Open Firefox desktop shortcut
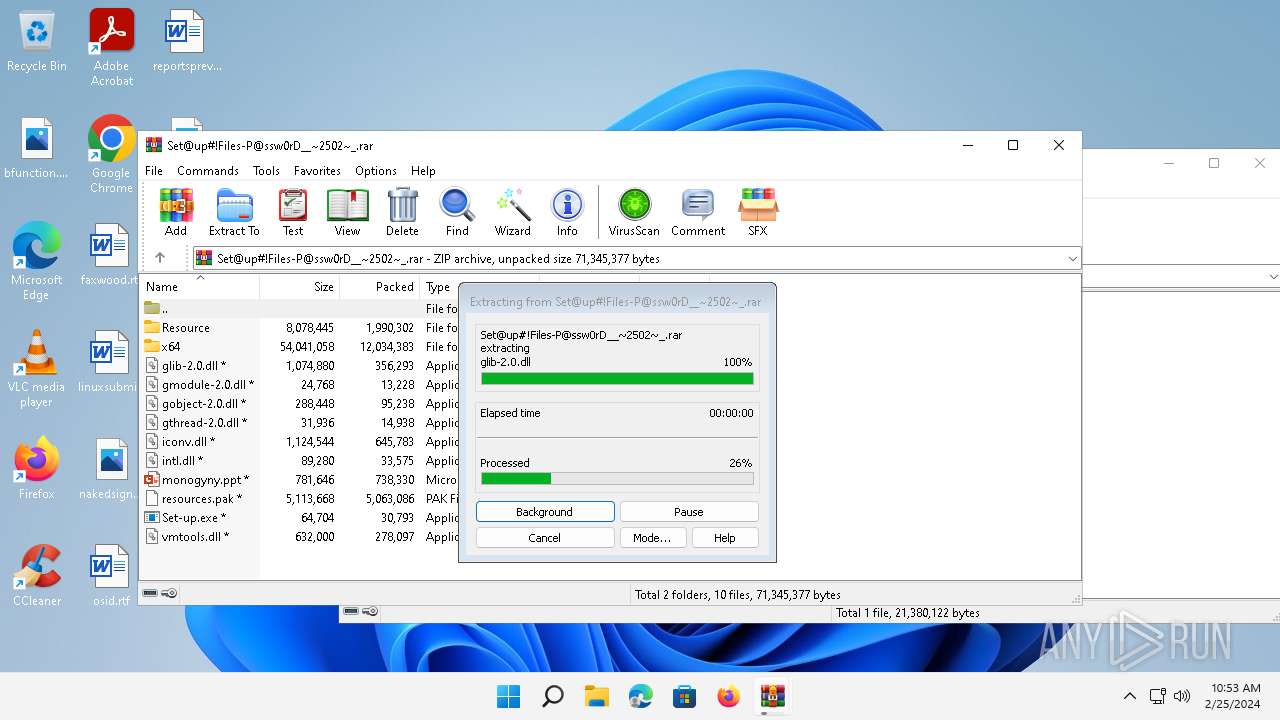The width and height of the screenshot is (1280, 720). [x=37, y=468]
